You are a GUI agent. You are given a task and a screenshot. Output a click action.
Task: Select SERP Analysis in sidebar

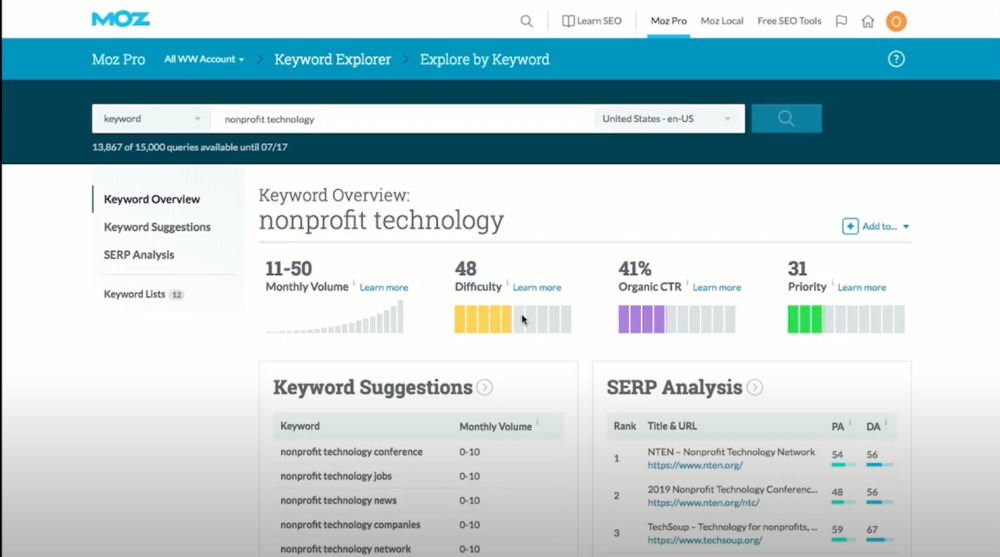pyautogui.click(x=139, y=255)
